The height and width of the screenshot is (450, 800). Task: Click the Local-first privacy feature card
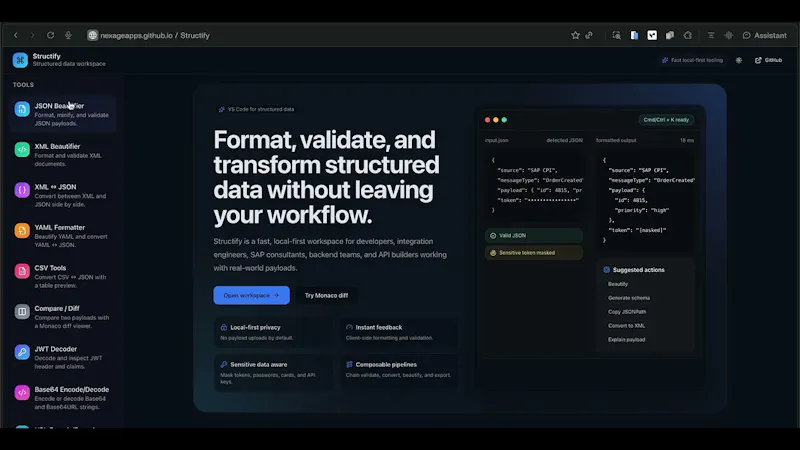(x=273, y=332)
